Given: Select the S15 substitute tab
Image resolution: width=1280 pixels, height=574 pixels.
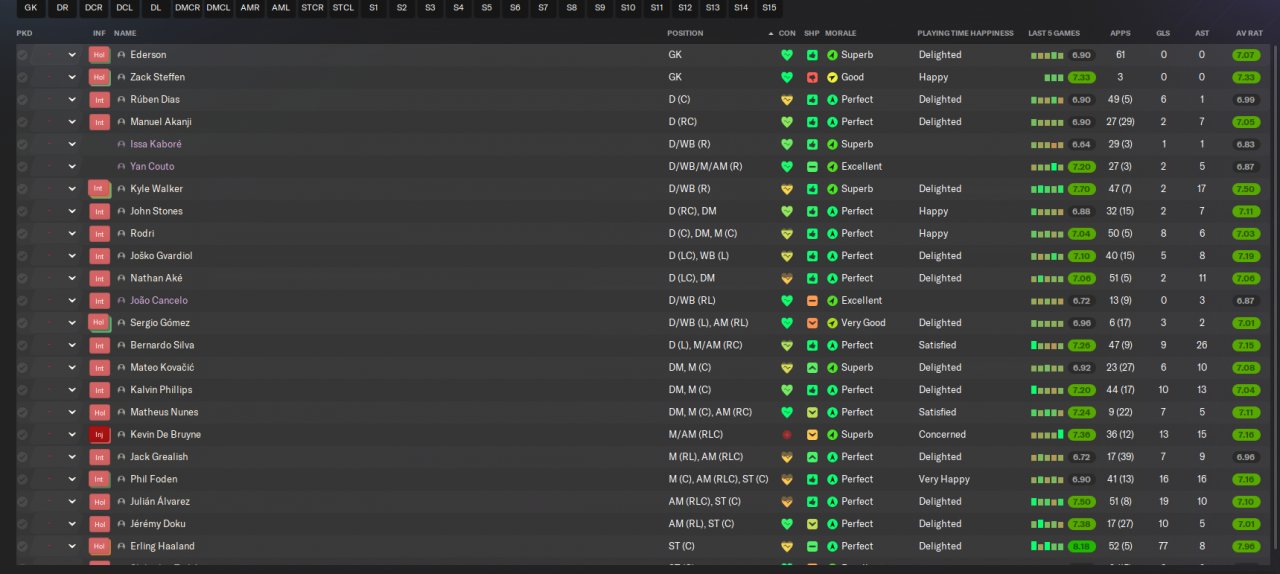Looking at the screenshot, I should [769, 8].
